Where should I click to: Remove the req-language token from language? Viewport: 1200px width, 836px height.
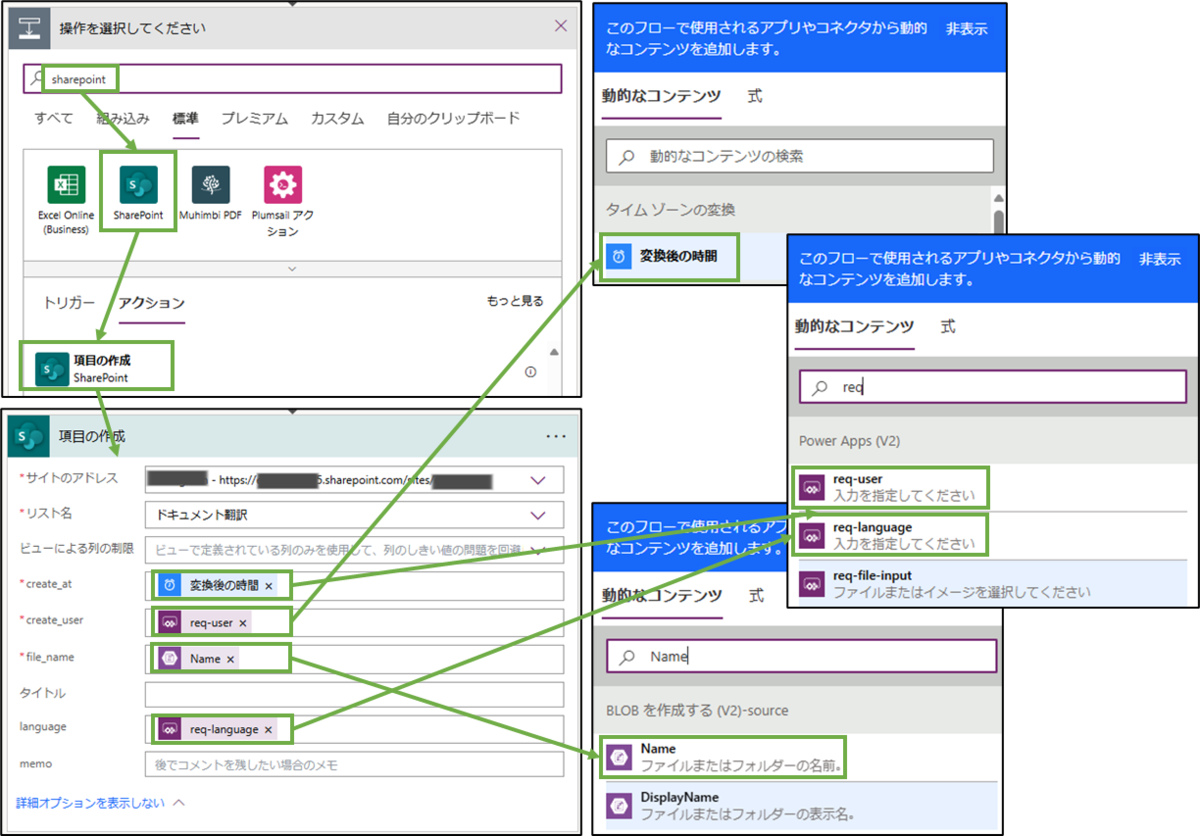point(268,730)
